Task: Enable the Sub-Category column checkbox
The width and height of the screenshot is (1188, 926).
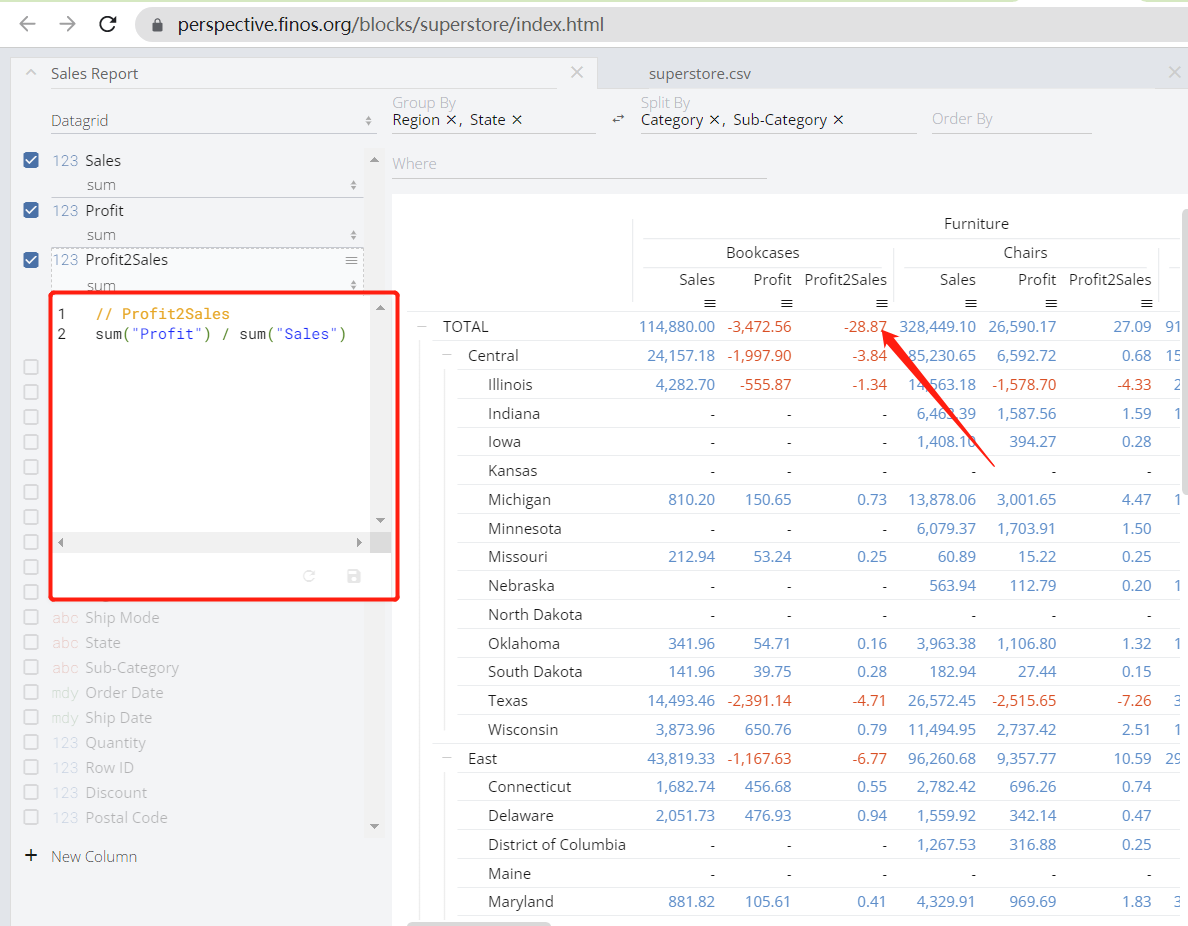Action: (x=31, y=667)
